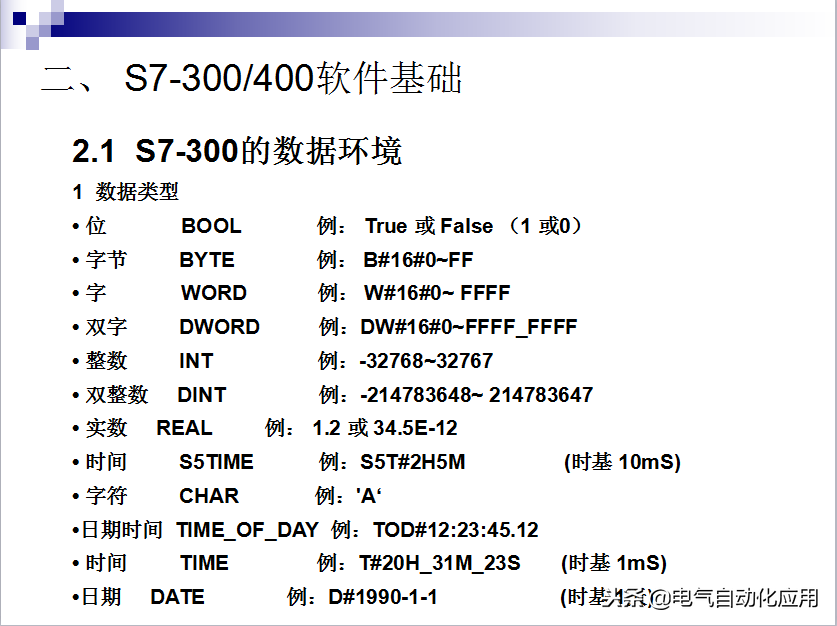Click the example "TOD#12:23:45.12"
The height and width of the screenshot is (626, 837).
coord(456,530)
